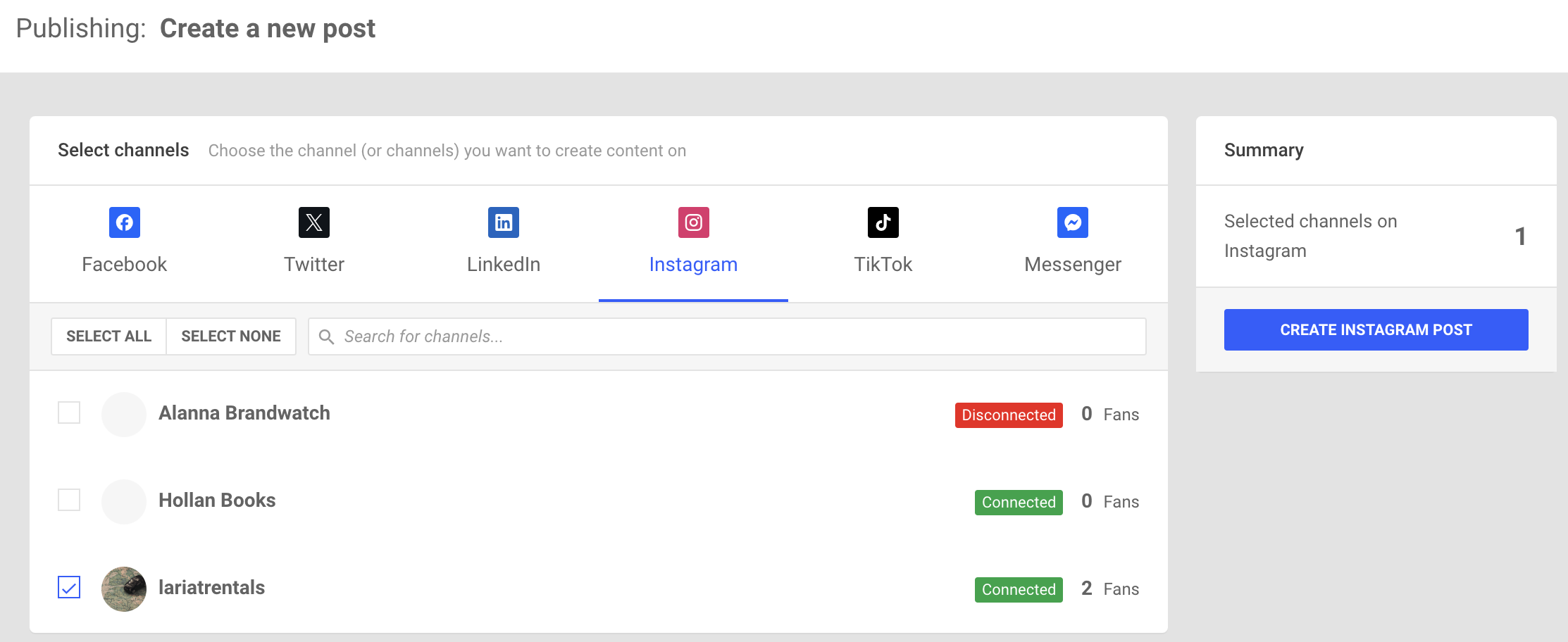Viewport: 1568px width, 642px height.
Task: Click the SELECT NONE button
Action: click(231, 336)
